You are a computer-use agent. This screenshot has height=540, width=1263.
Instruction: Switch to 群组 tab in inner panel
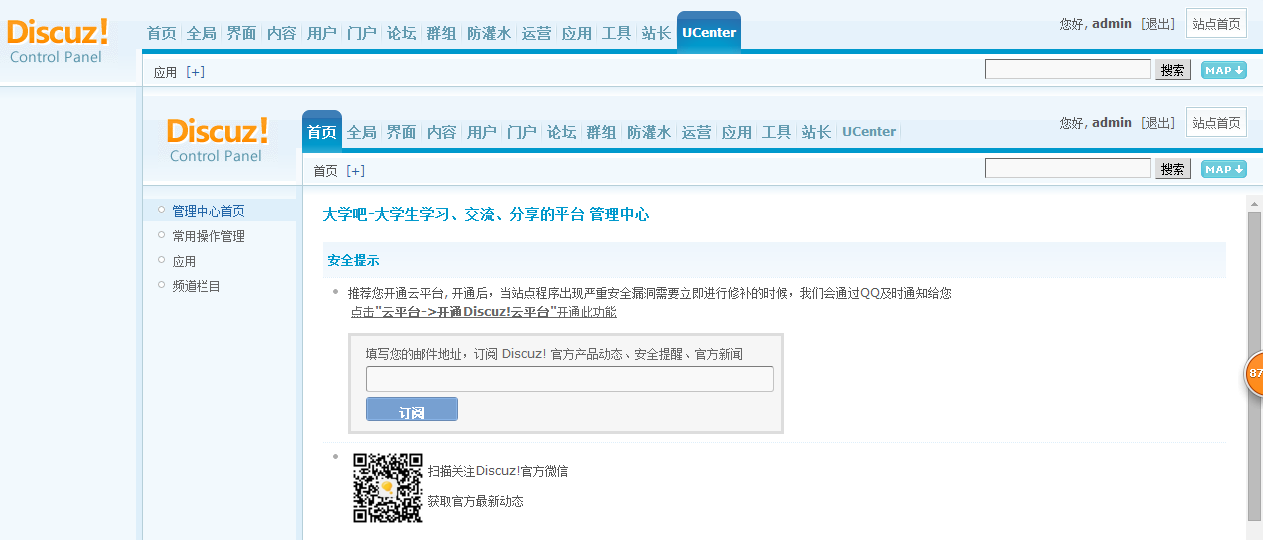click(601, 132)
